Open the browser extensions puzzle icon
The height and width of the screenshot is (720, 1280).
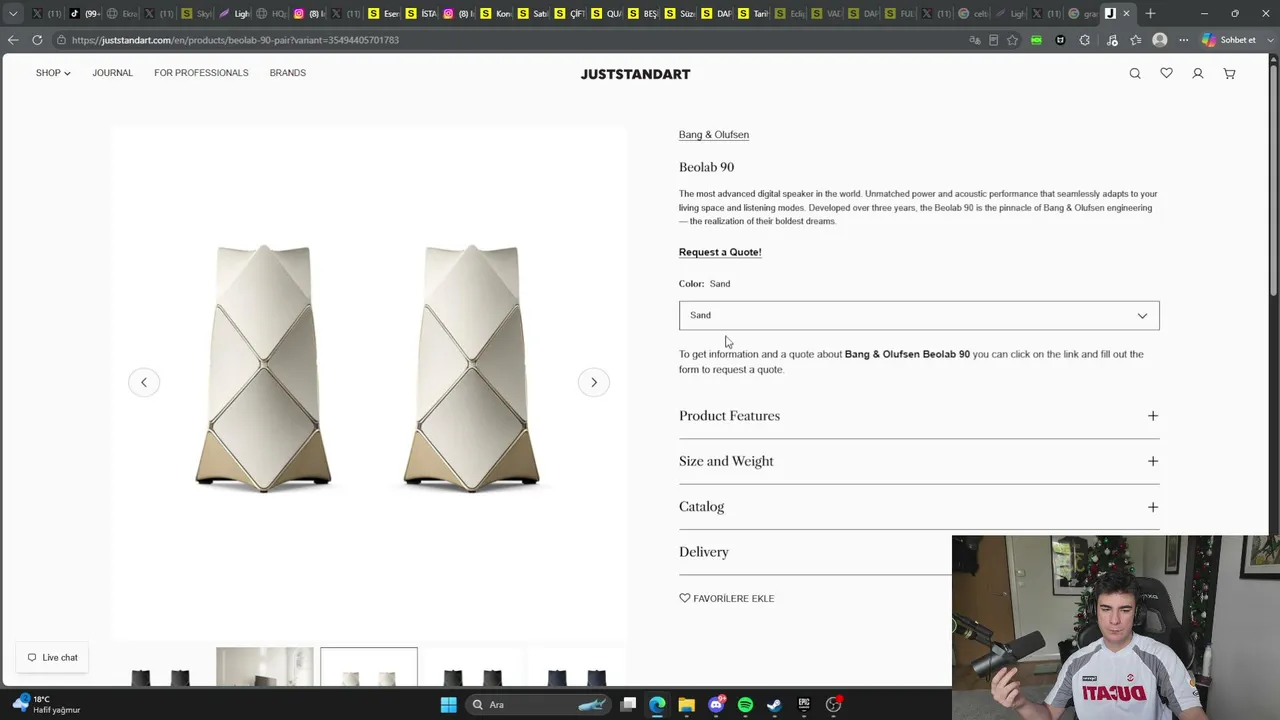1085,40
